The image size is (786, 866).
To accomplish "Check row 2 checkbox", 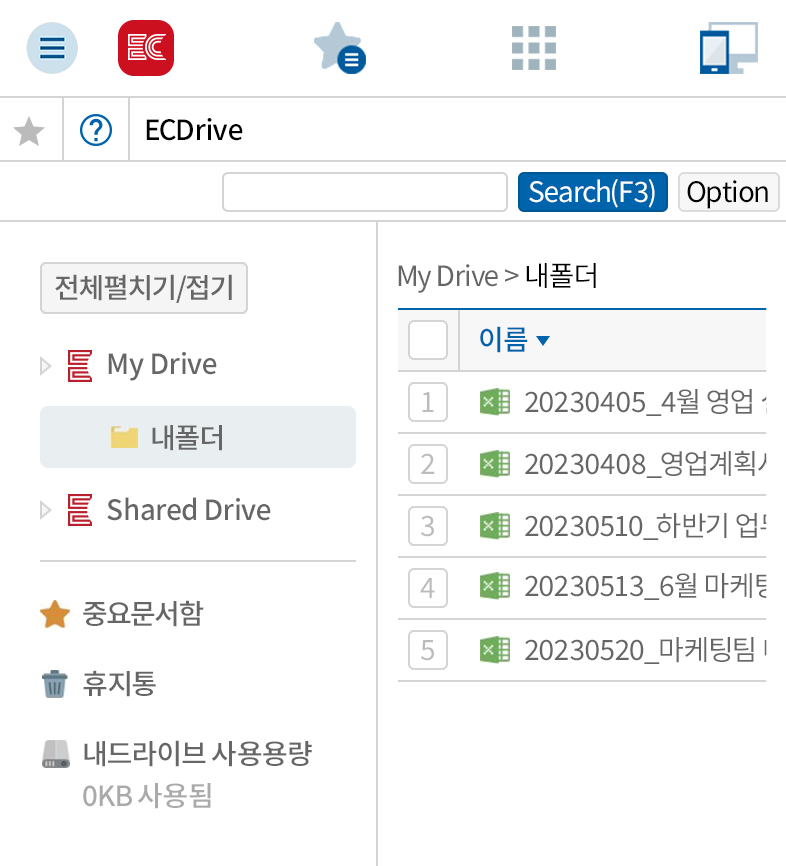I will tap(428, 464).
